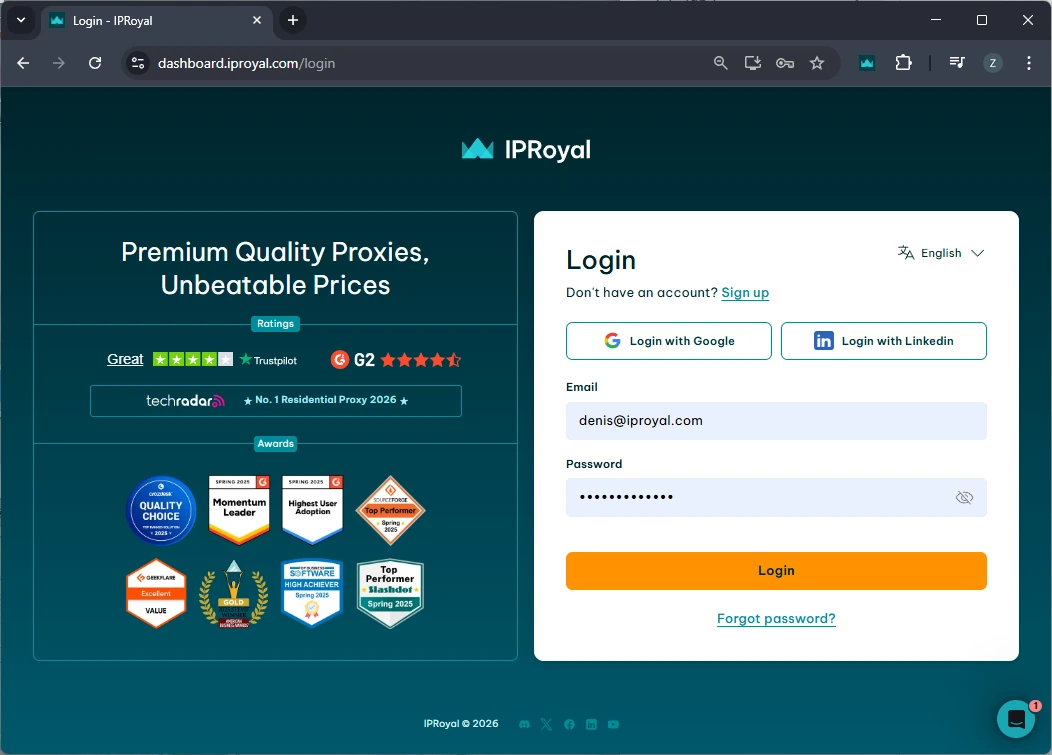Open the media controls toolbar icon
This screenshot has width=1052, height=755.
point(957,63)
